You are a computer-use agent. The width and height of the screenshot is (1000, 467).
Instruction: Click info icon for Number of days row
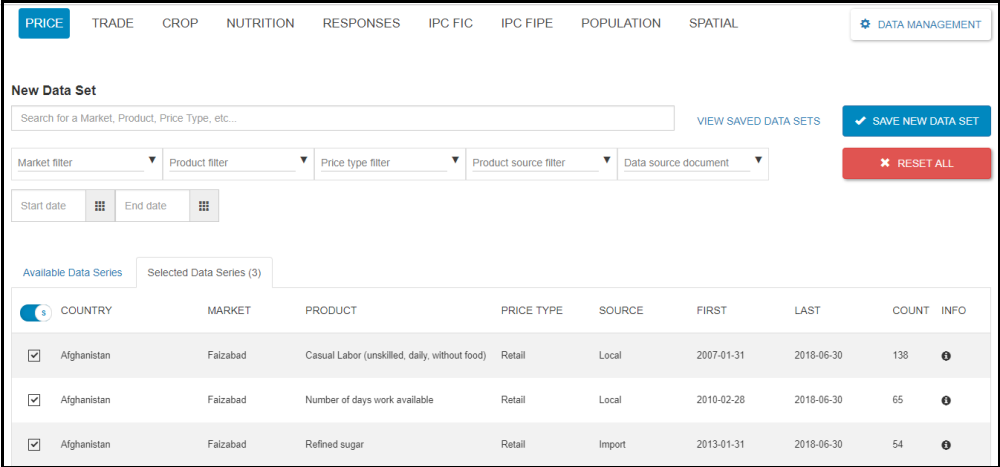(x=946, y=400)
